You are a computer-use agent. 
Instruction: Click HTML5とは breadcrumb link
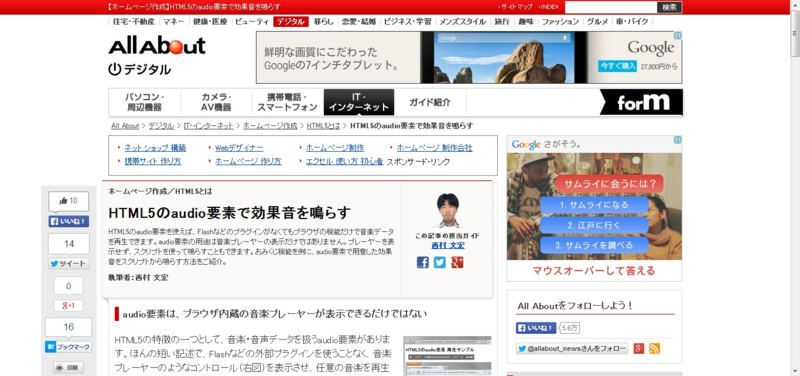(323, 126)
